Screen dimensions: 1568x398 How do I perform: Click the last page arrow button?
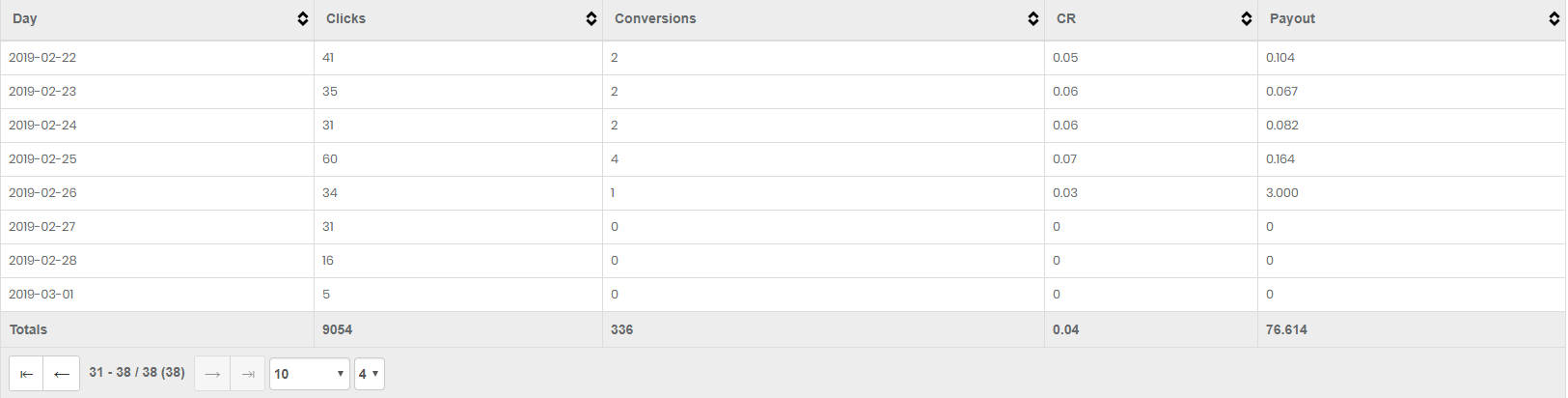click(x=248, y=374)
